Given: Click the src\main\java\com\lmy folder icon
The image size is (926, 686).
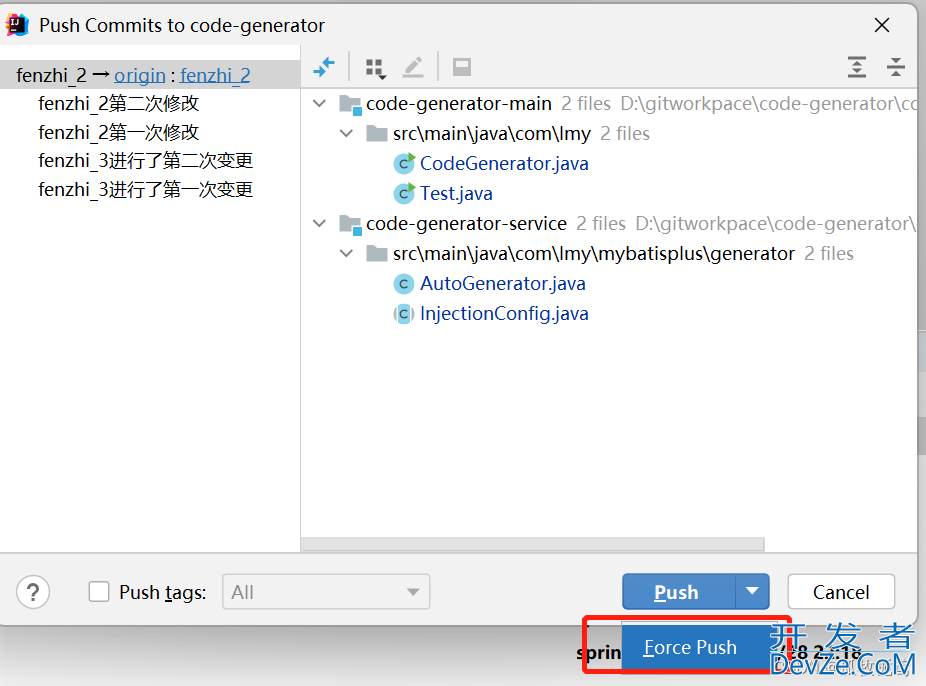Looking at the screenshot, I should [377, 133].
